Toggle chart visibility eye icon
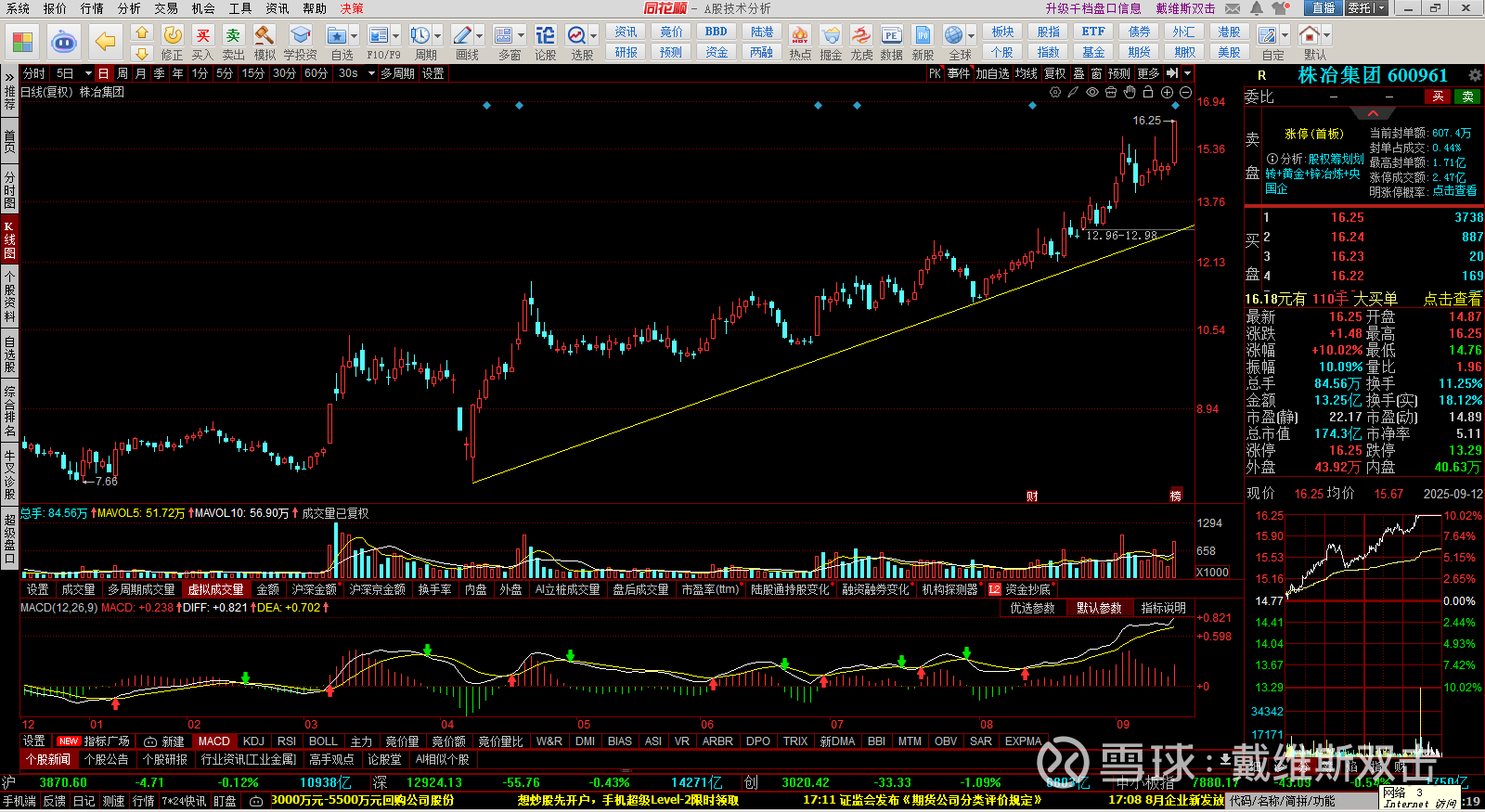The width and height of the screenshot is (1485, 812). click(x=1092, y=92)
